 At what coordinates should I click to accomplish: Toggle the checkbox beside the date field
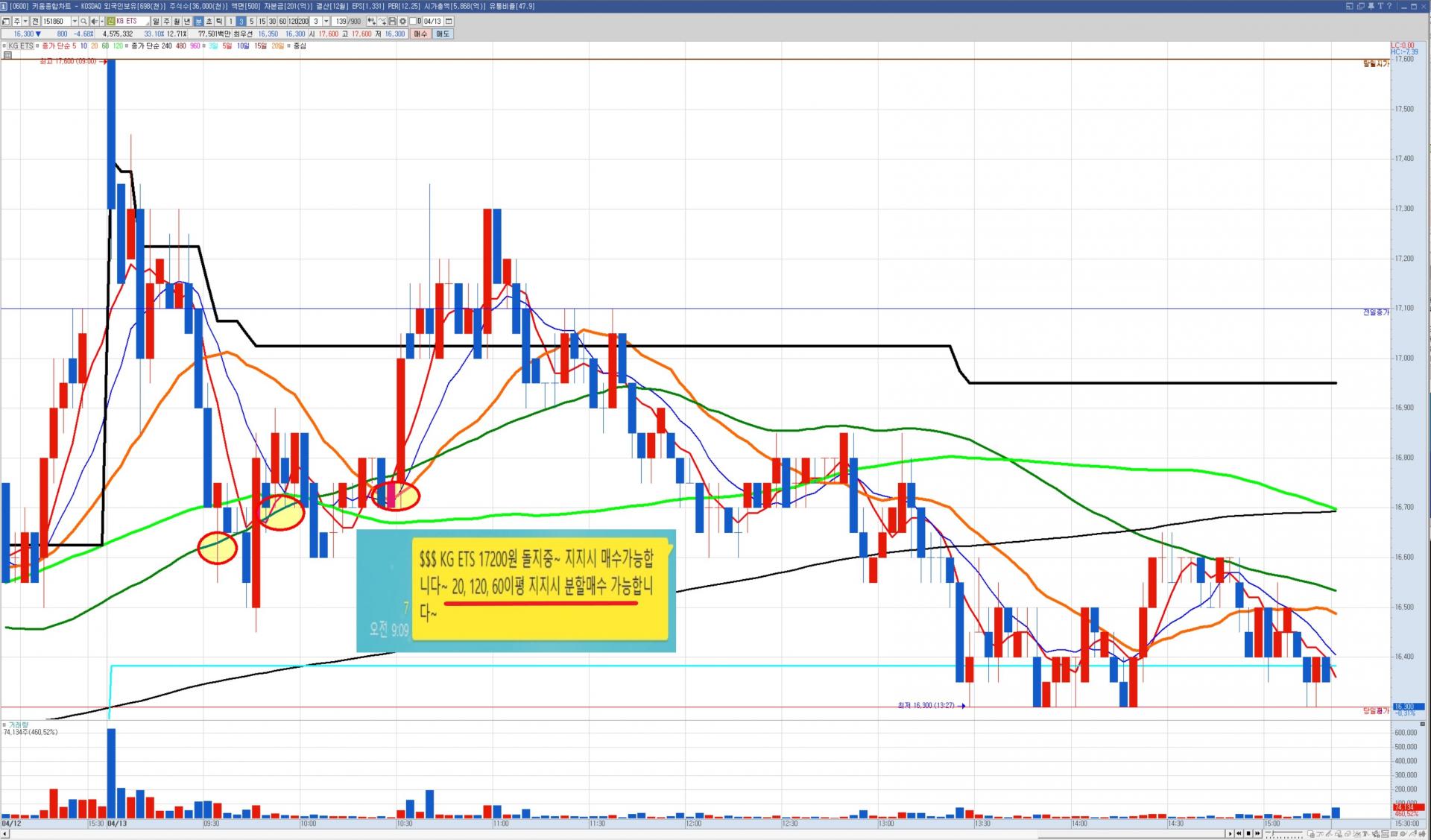point(413,22)
